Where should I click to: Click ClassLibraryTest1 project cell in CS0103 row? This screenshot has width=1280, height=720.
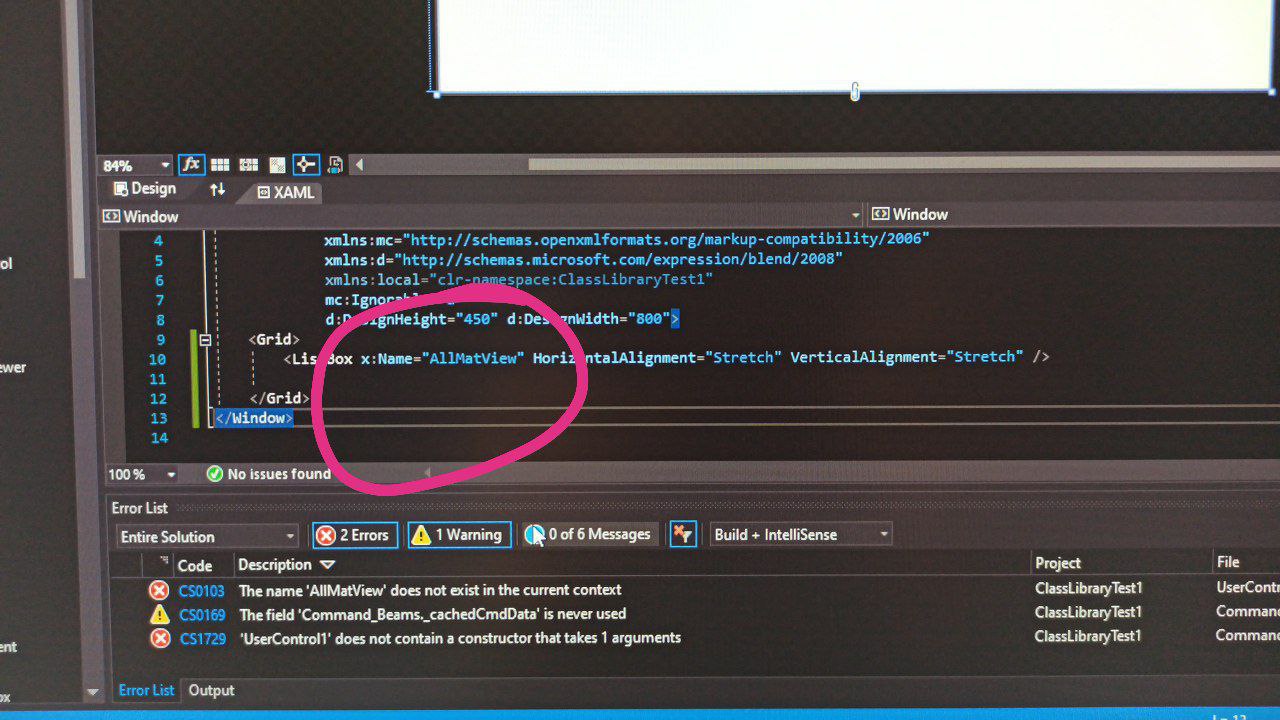click(1088, 588)
